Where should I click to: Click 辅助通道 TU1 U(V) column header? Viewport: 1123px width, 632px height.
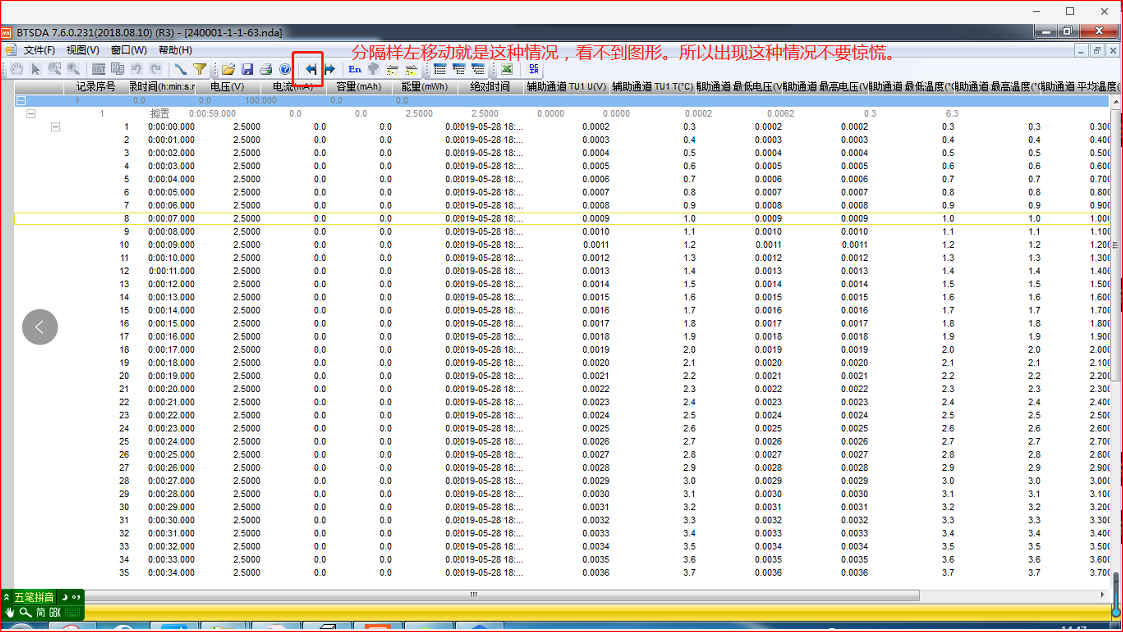coord(566,86)
